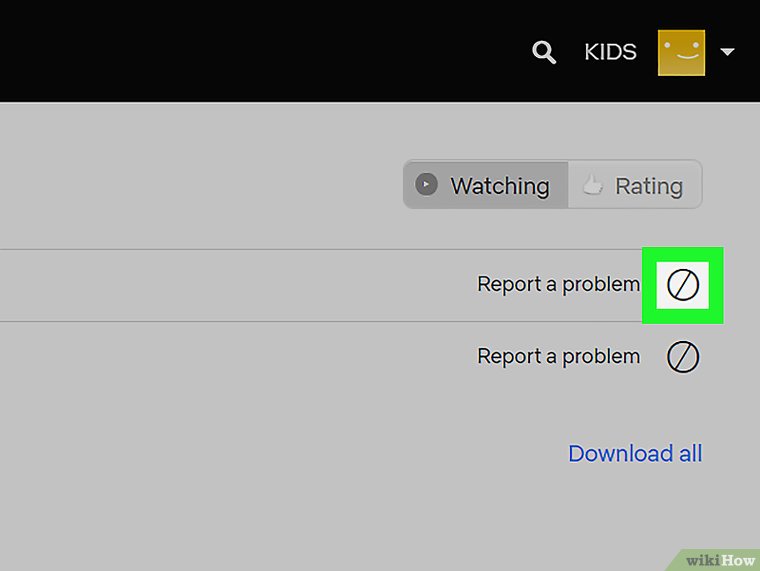This screenshot has height=571, width=760.
Task: Click the play icon in Watching
Action: [x=427, y=184]
